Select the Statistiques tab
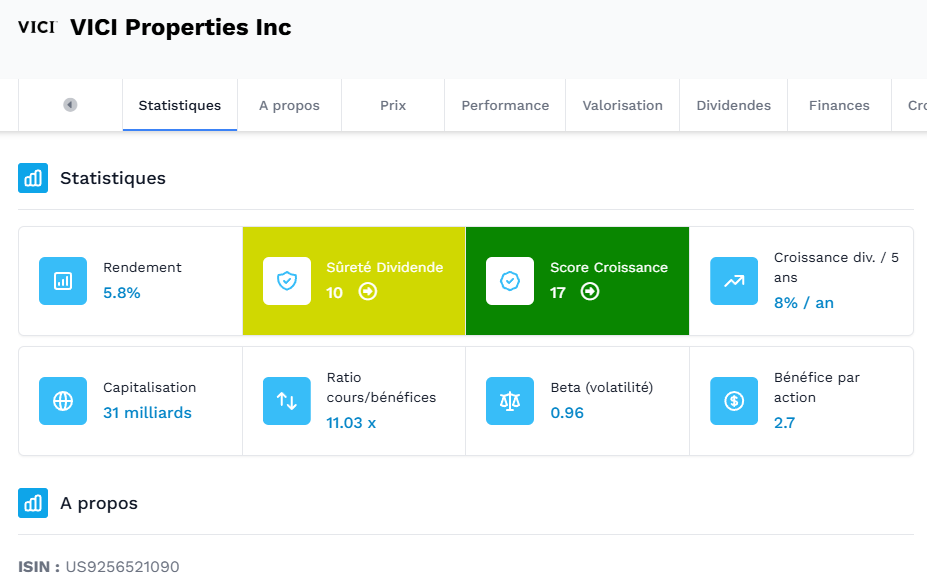Screen dimensions: 927x584 point(180,105)
